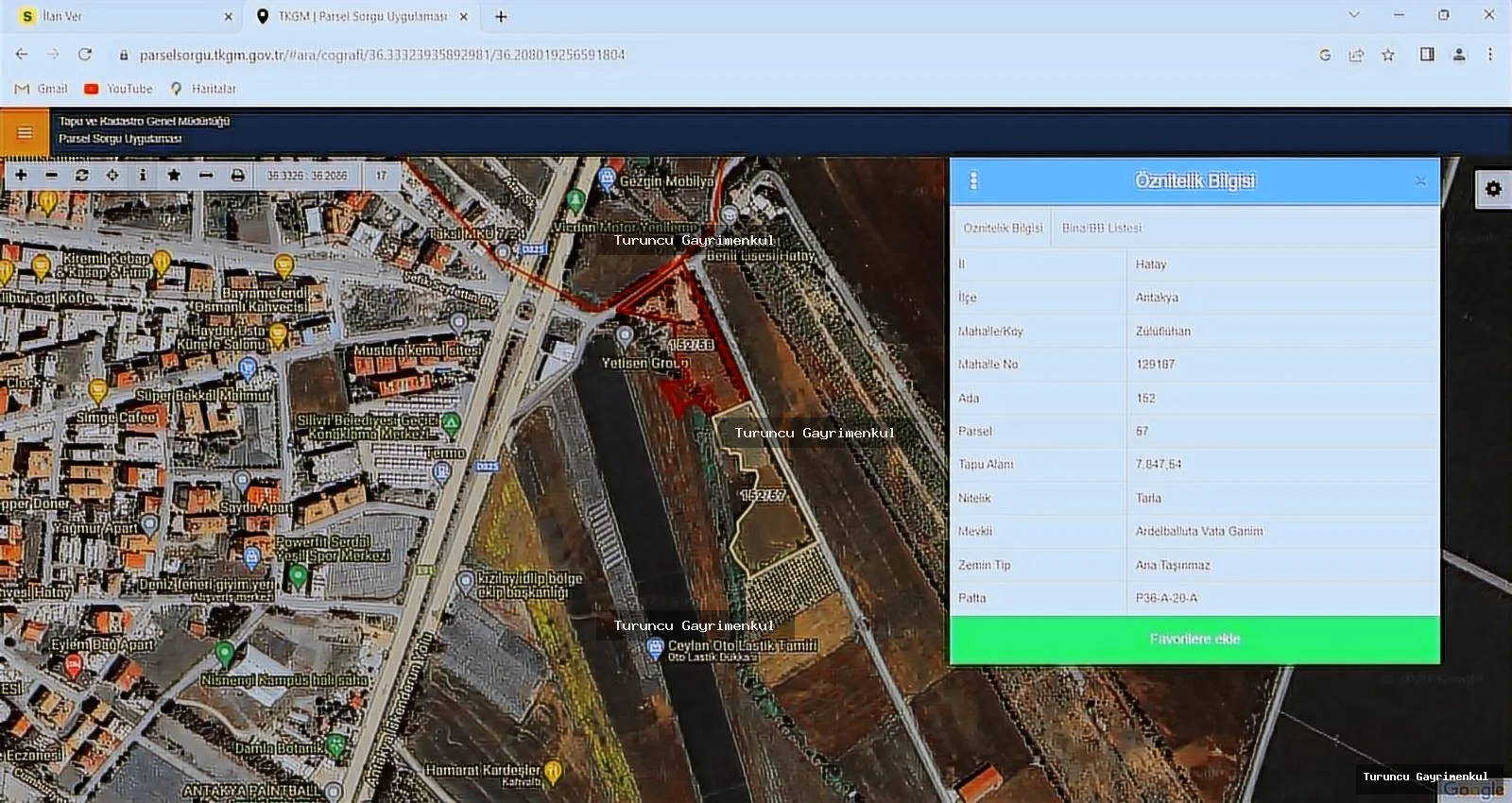Click Gezgin Mobilya map marker
1512x803 pixels.
[608, 178]
